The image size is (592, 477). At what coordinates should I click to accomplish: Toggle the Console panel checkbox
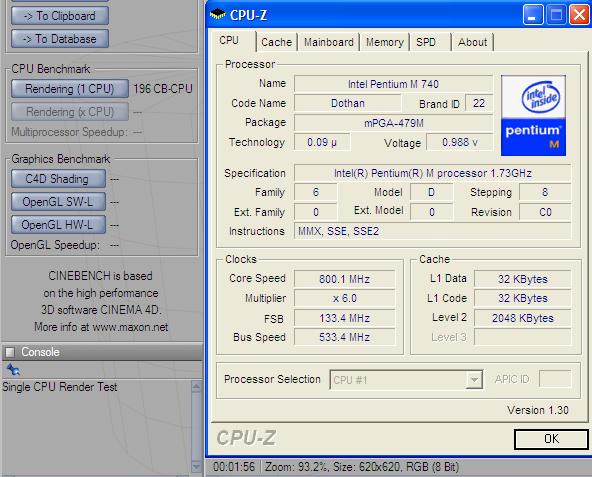(x=10, y=352)
